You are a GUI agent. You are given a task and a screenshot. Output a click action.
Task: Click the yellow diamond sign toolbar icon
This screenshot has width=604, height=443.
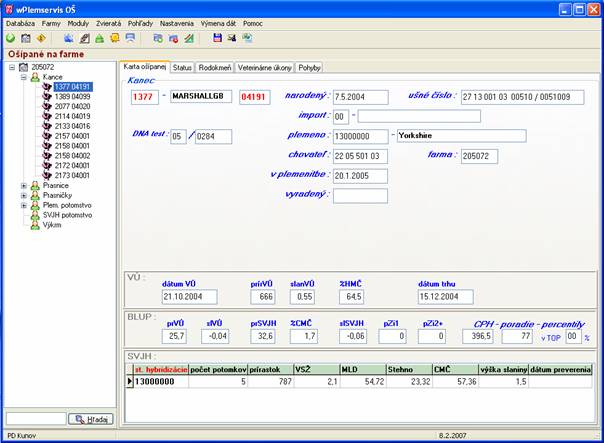click(41, 38)
